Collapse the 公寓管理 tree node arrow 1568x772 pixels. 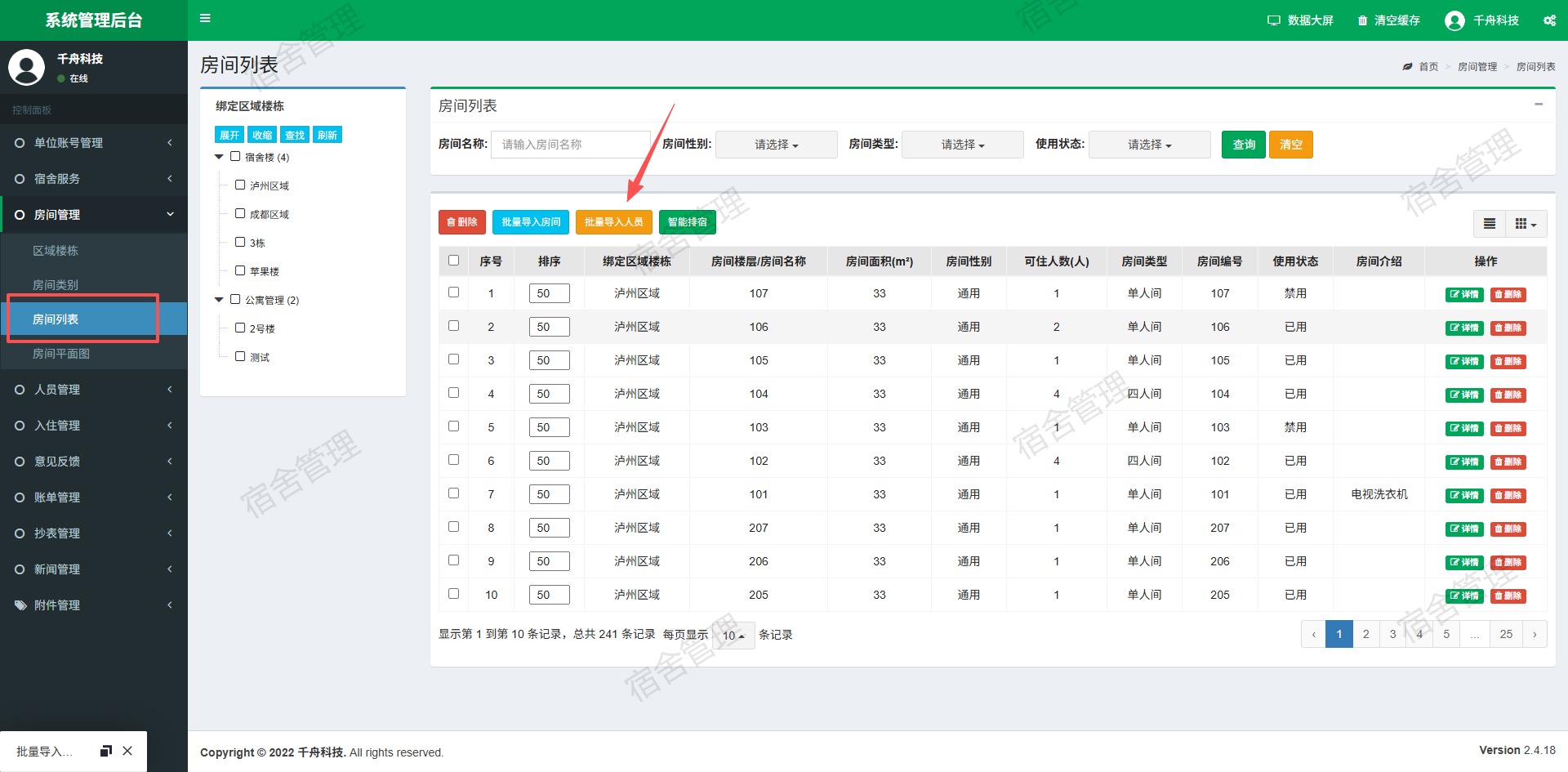pos(219,300)
